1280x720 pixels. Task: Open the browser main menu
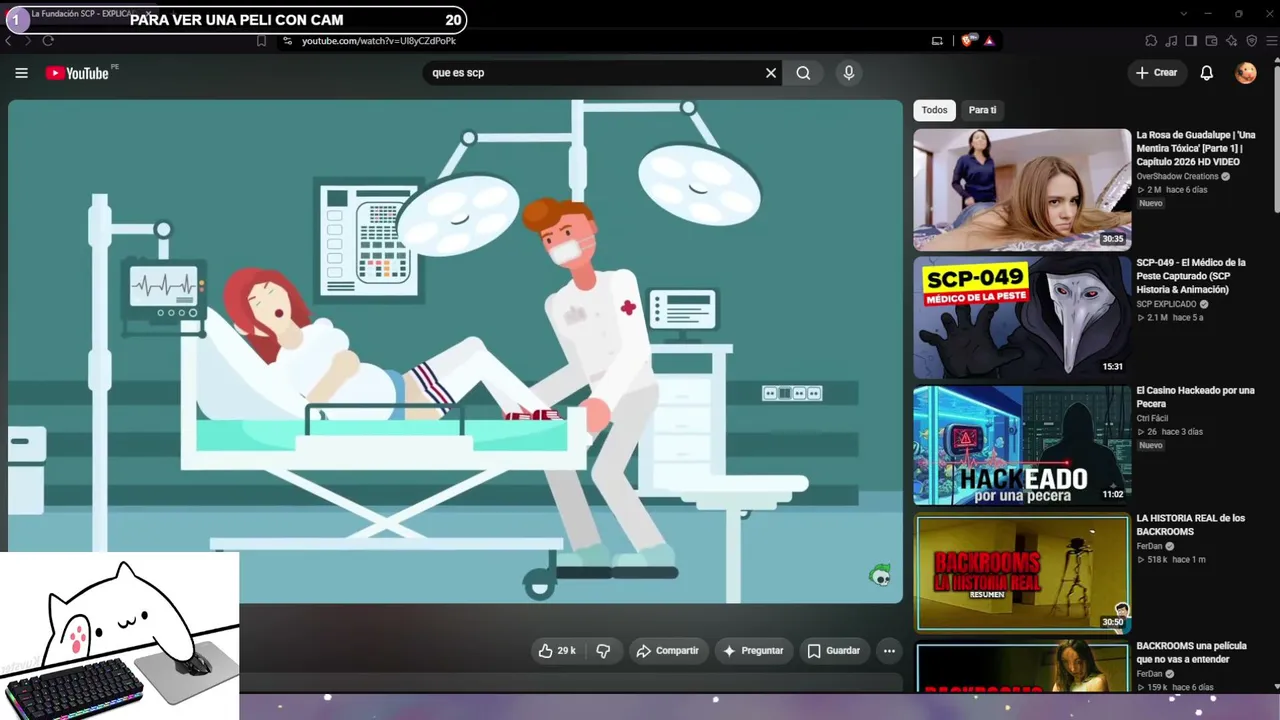pyautogui.click(x=1270, y=41)
